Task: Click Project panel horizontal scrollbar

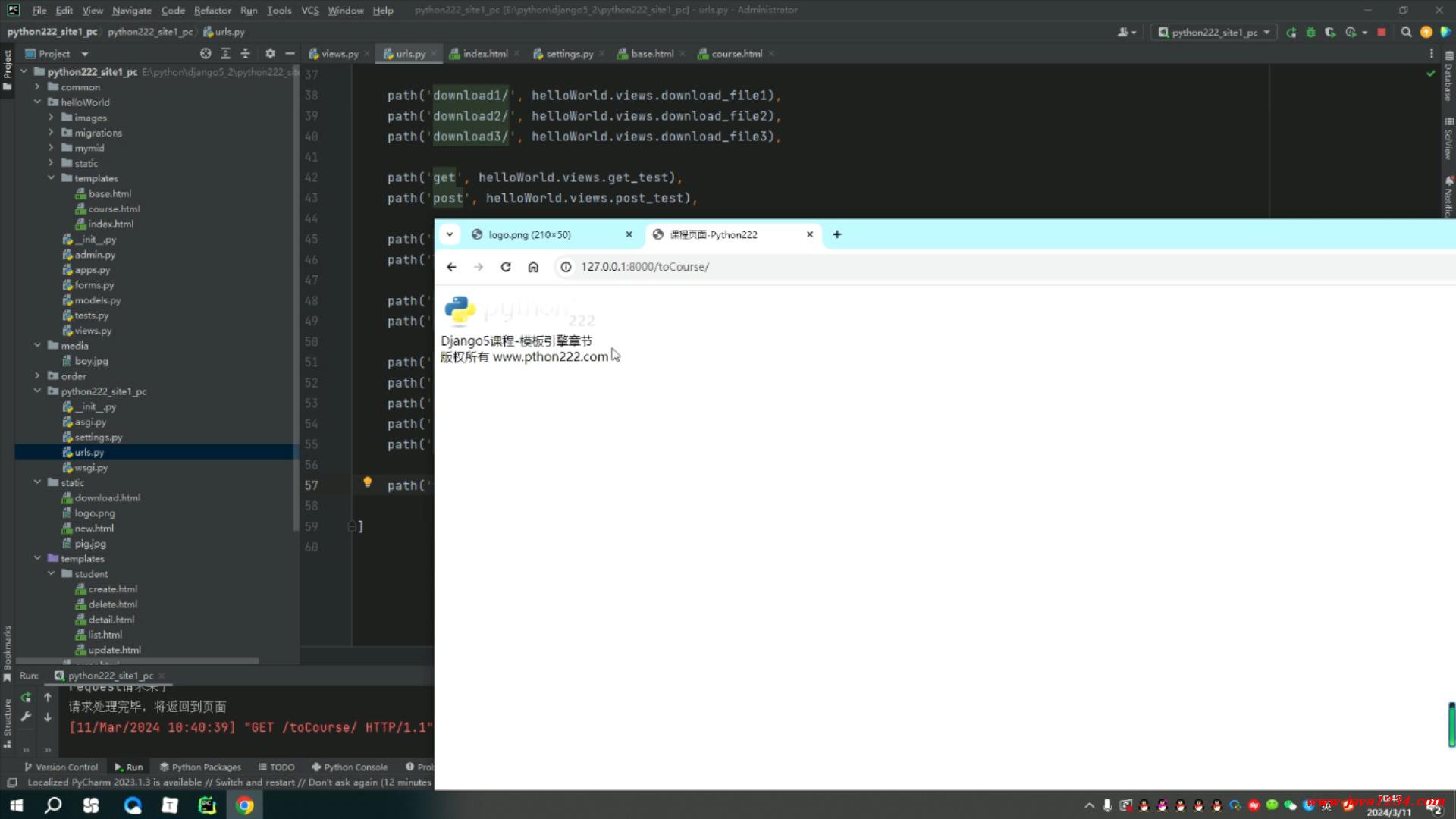Action: point(136,661)
